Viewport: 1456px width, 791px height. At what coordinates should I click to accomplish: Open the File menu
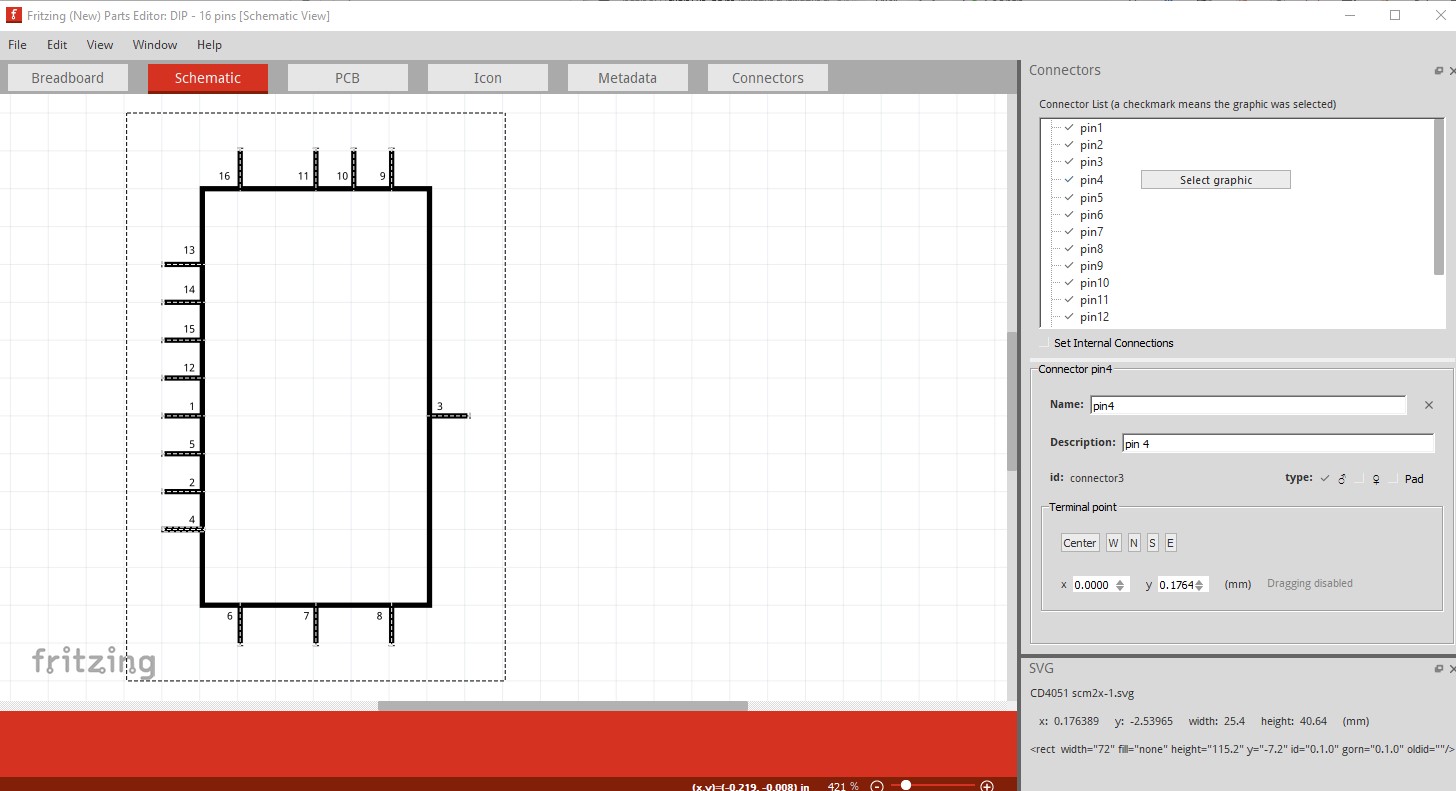point(16,44)
